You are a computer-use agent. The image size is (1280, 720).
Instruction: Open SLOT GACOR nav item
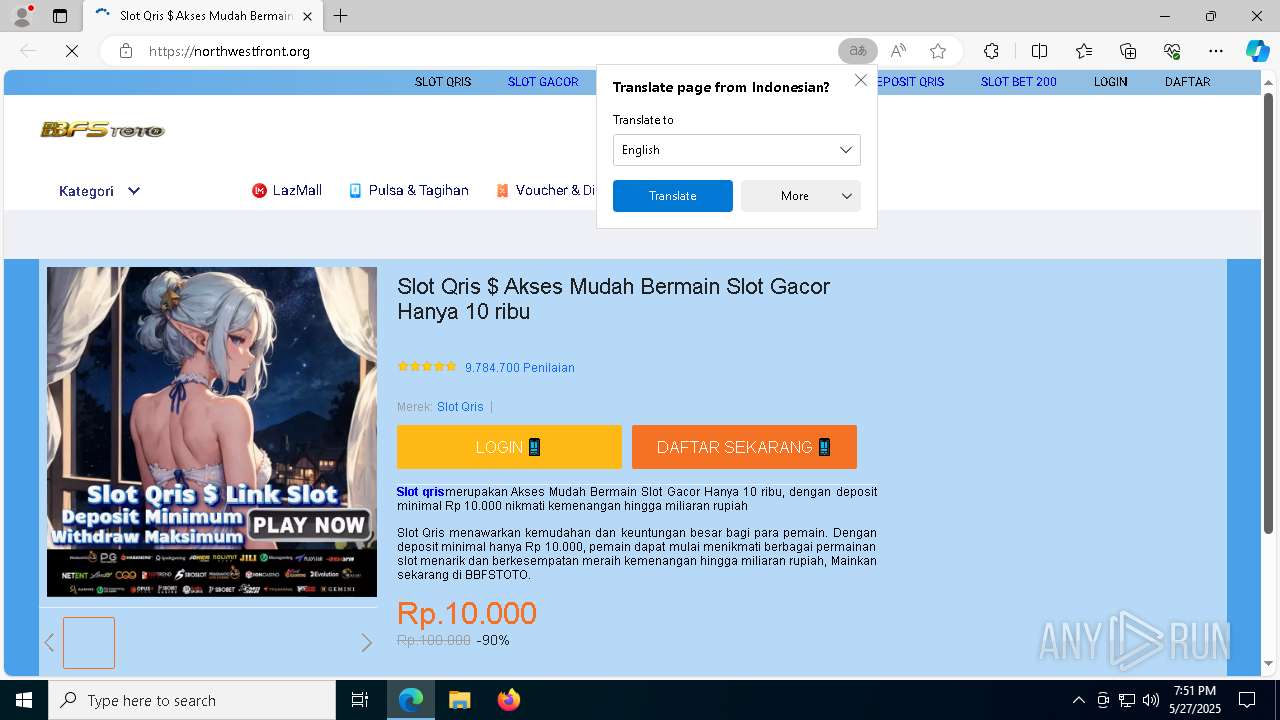click(543, 82)
